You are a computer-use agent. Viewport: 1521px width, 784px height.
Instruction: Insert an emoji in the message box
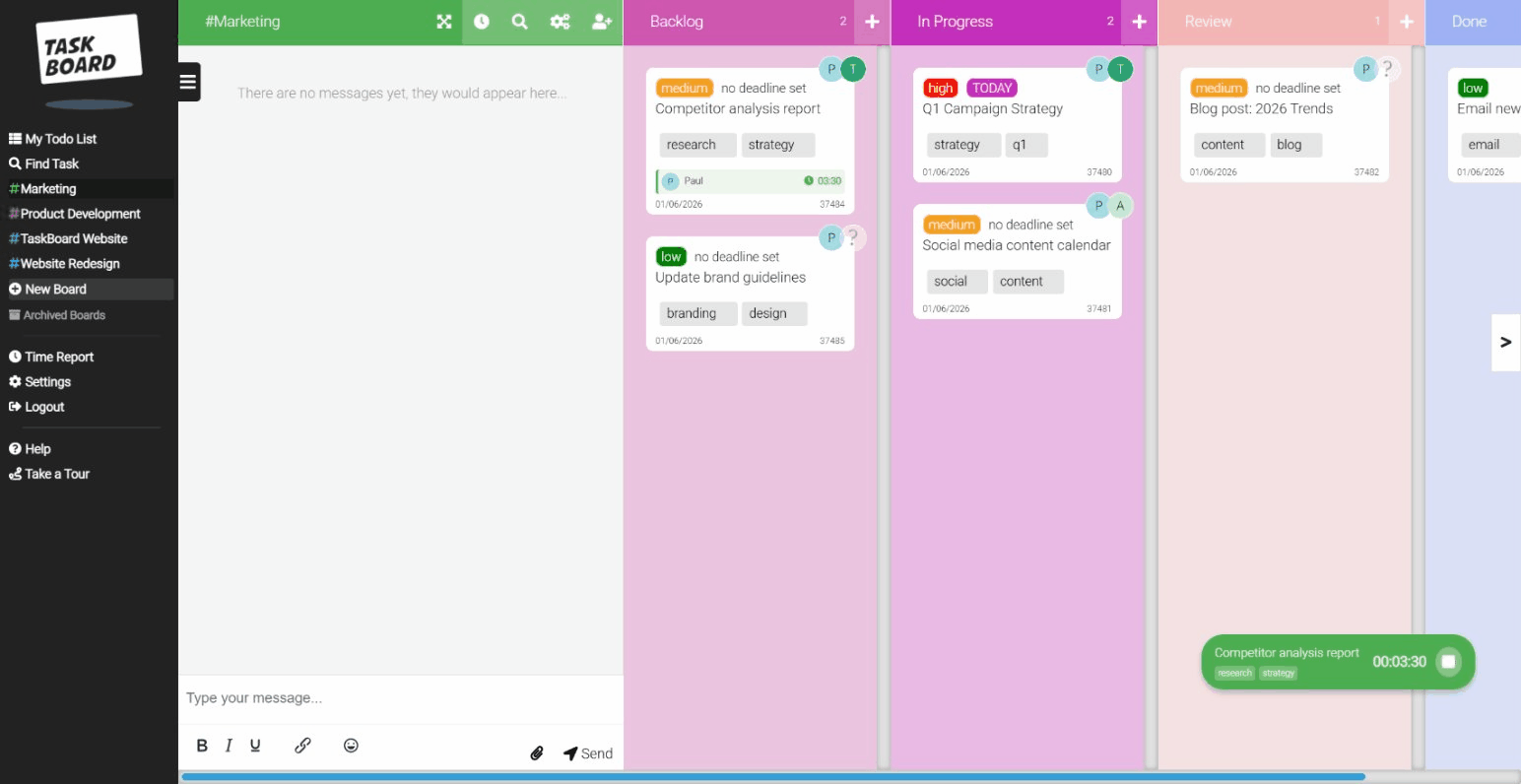pyautogui.click(x=351, y=746)
